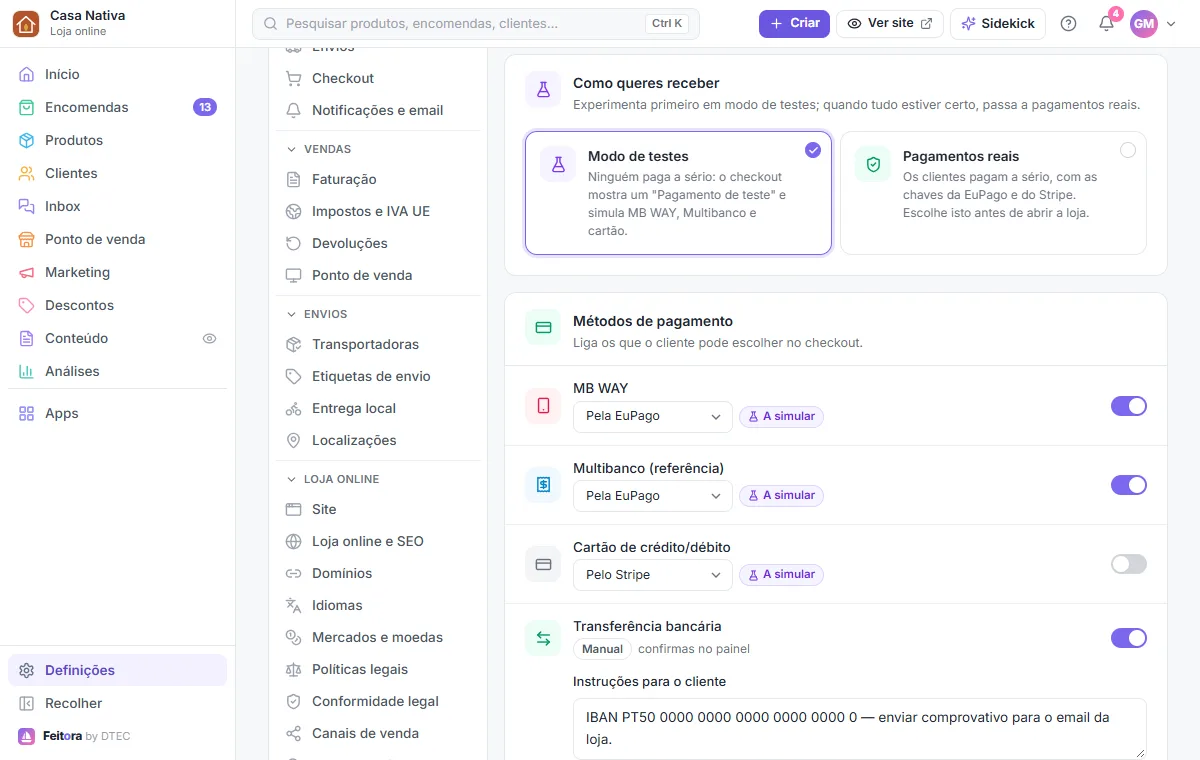Open Notificações e email settings
Image resolution: width=1200 pixels, height=760 pixels.
tap(378, 110)
